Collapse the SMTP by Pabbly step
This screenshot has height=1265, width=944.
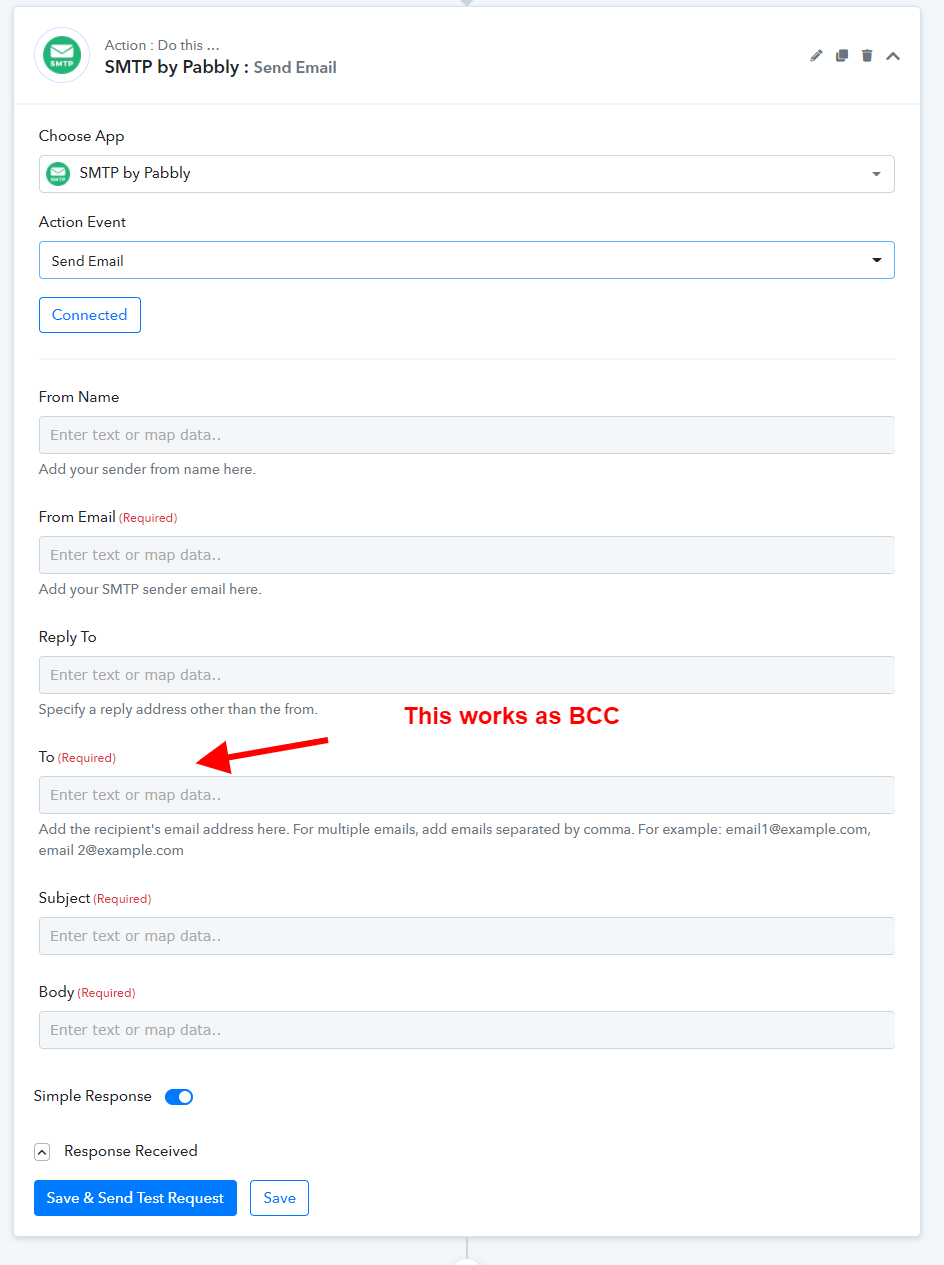(893, 56)
